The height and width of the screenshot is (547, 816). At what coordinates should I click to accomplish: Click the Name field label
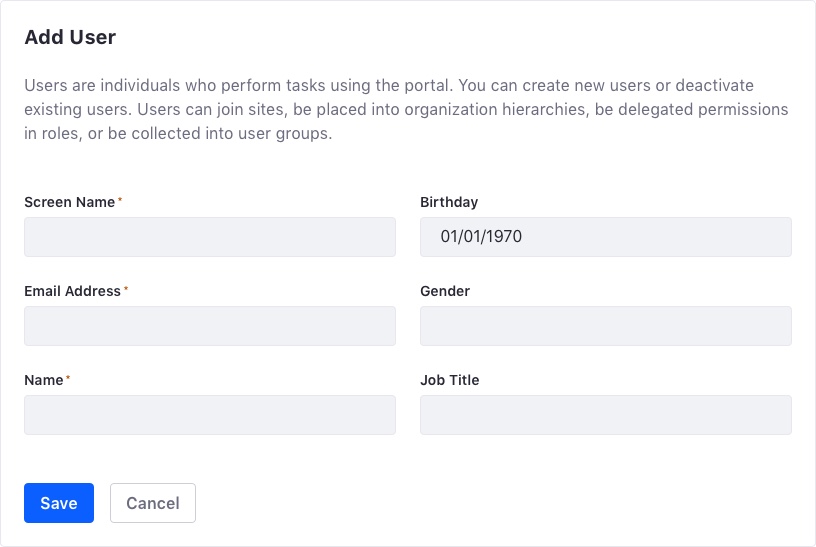point(43,380)
